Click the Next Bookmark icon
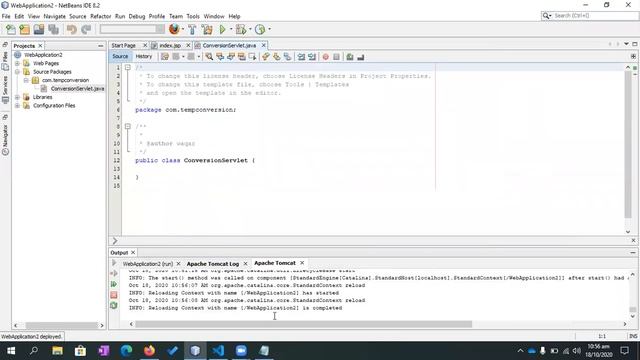The height and width of the screenshot is (360, 640). coord(277,57)
